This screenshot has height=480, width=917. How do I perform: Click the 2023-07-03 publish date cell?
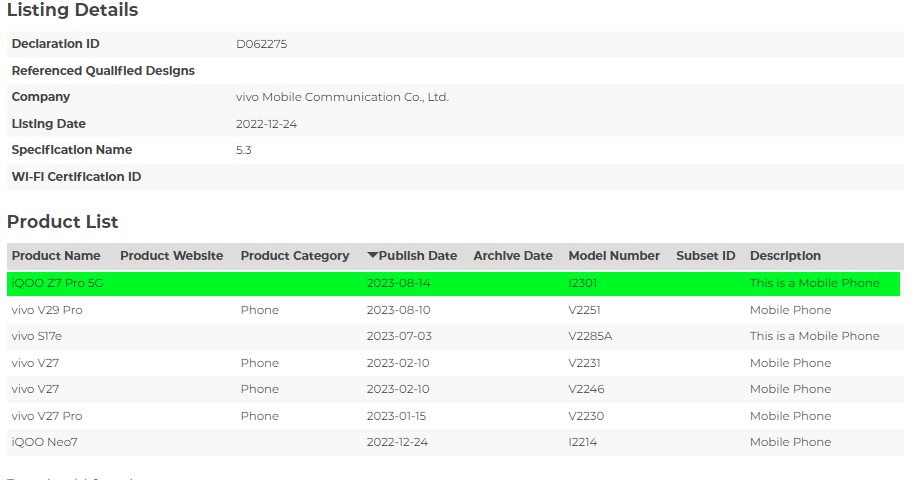tap(398, 337)
